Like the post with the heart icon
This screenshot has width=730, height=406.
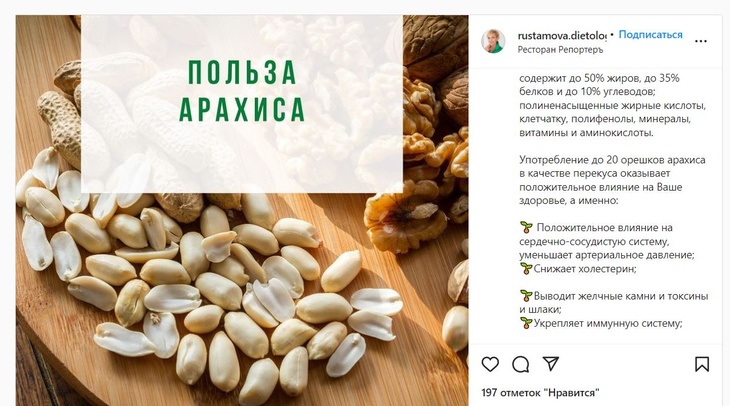tap(490, 364)
